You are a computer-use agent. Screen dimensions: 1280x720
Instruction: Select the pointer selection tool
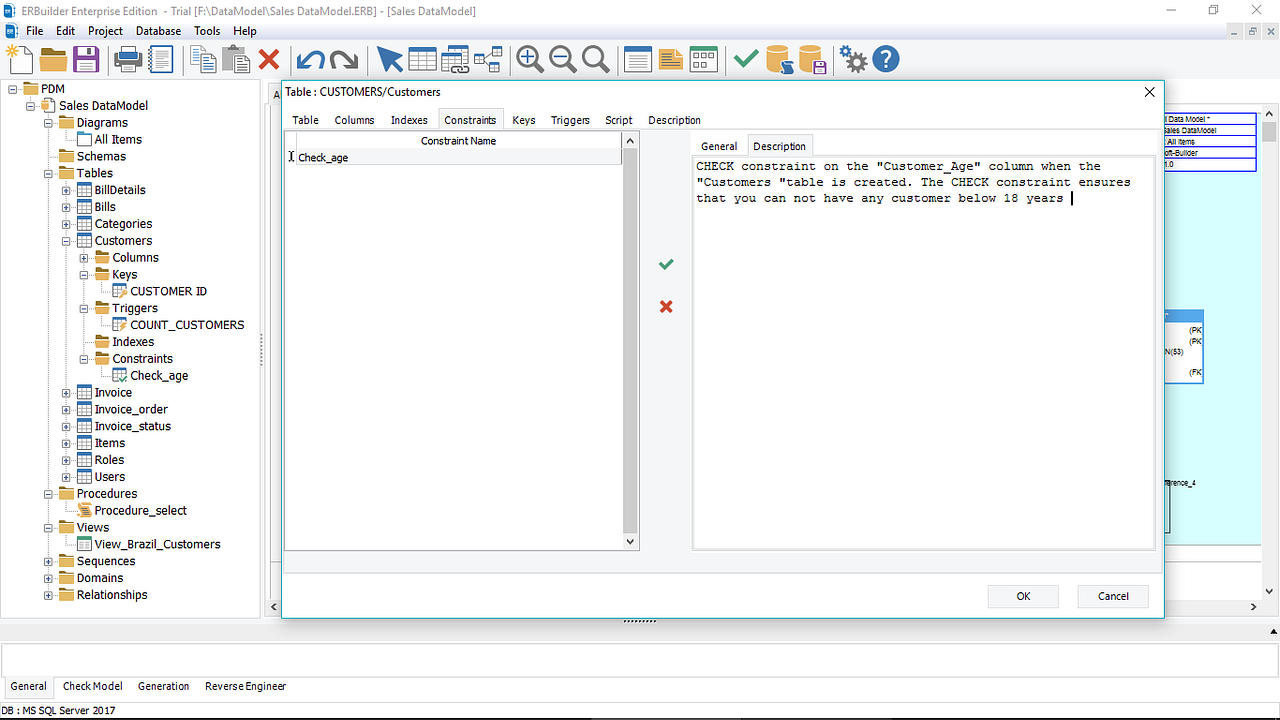tap(389, 59)
